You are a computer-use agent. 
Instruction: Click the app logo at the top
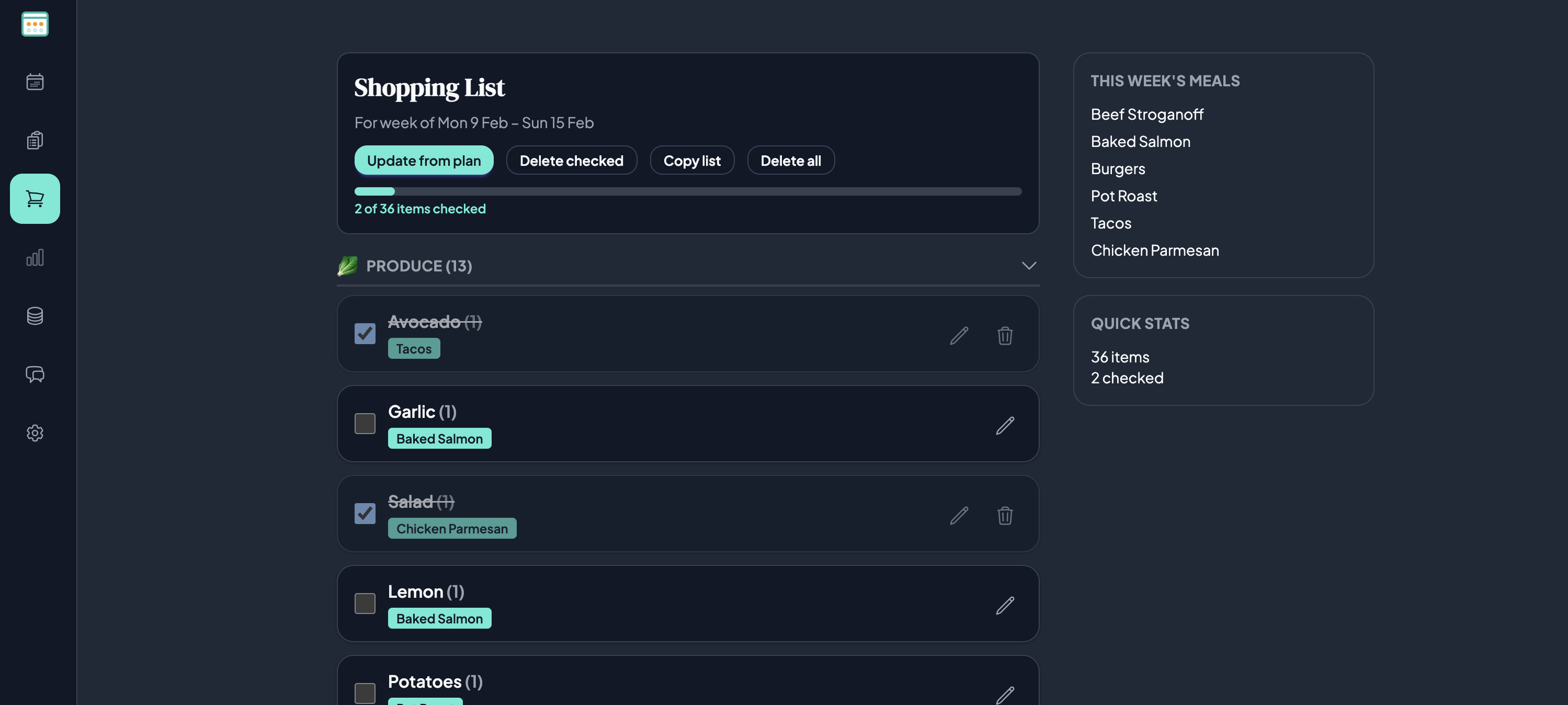(35, 25)
